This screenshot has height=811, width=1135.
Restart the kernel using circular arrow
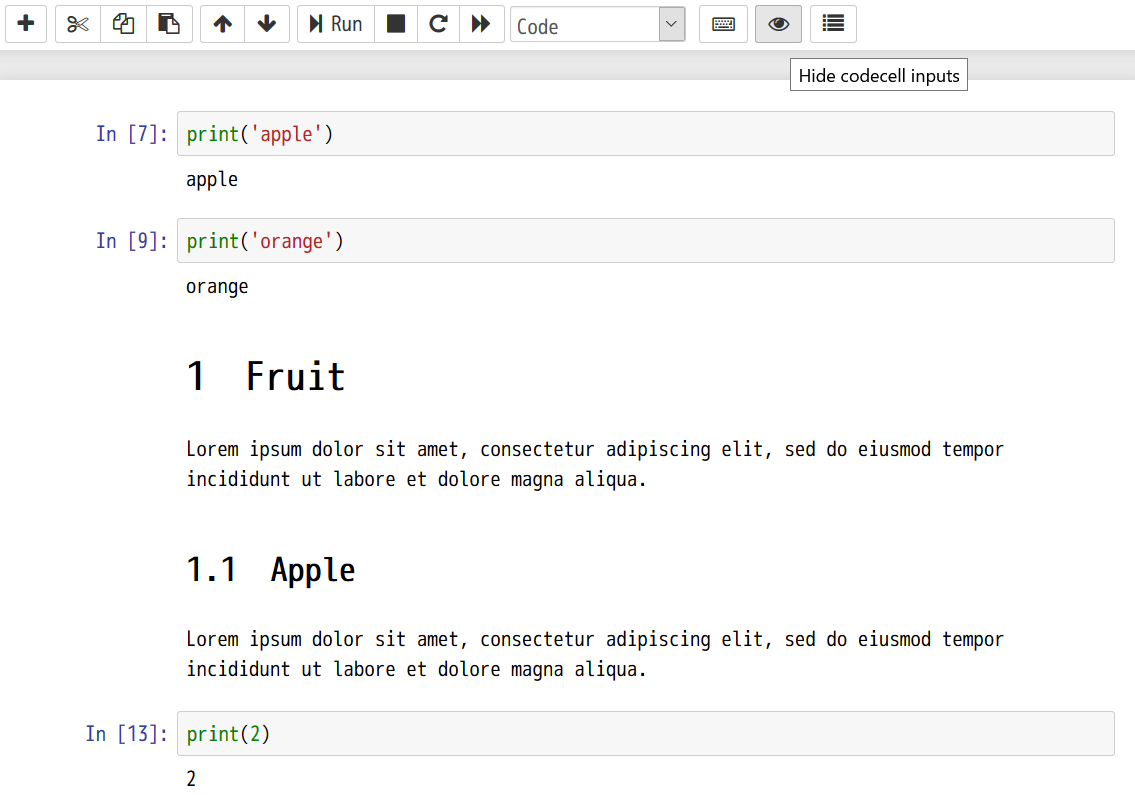pyautogui.click(x=438, y=24)
